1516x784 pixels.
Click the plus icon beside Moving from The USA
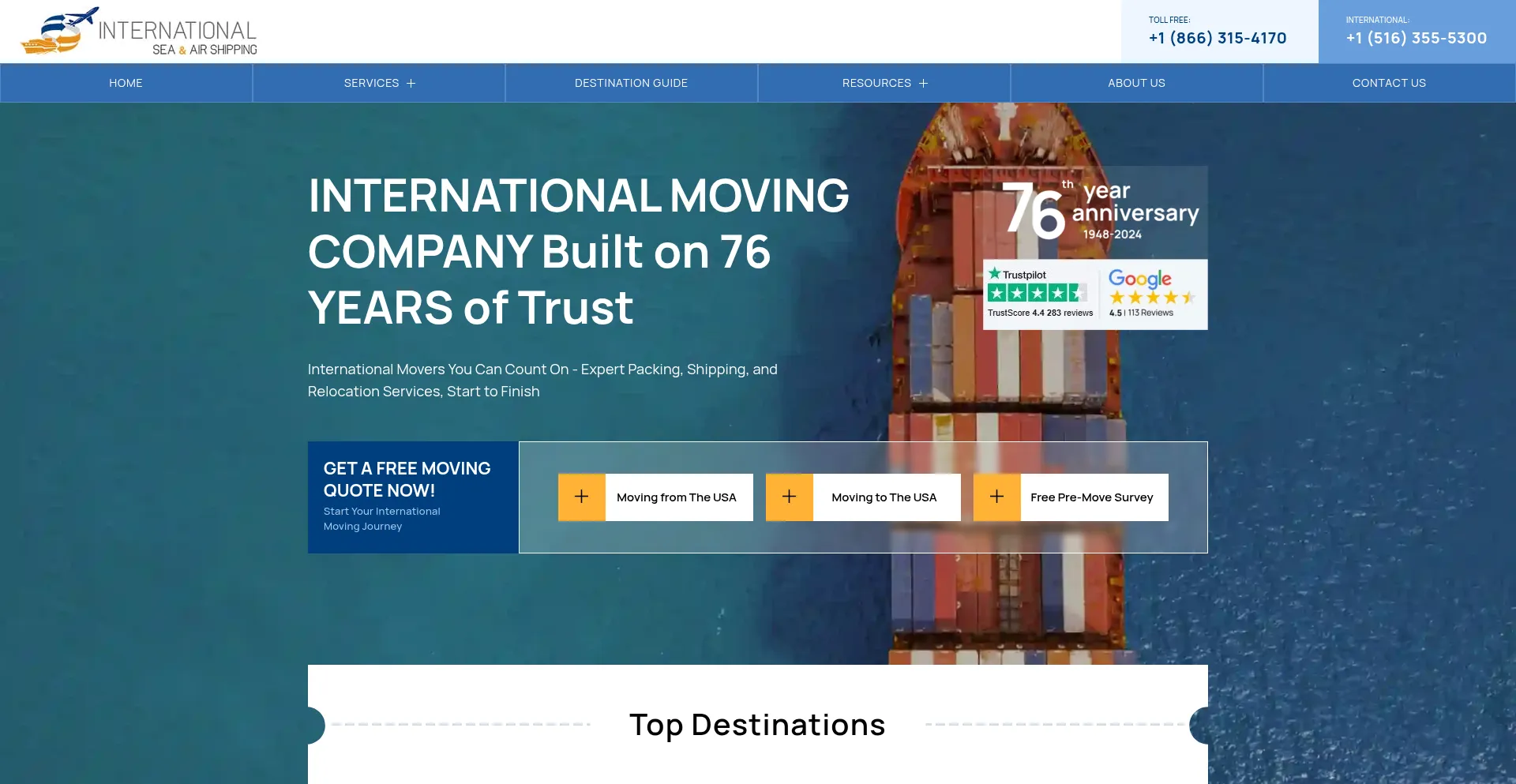pyautogui.click(x=581, y=497)
